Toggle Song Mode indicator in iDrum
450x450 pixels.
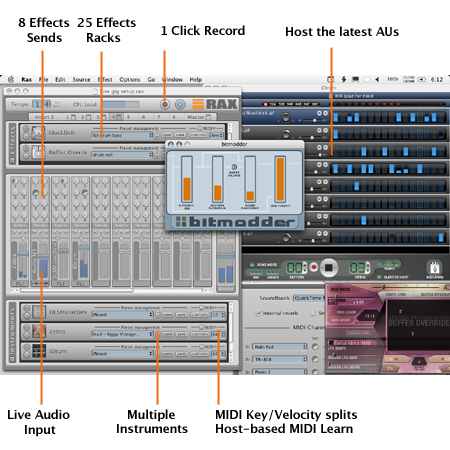(252, 264)
